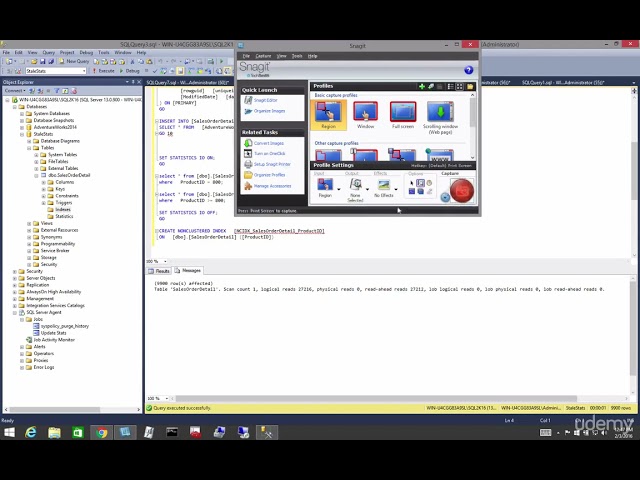Toggle the timed capture clock option
Image resolution: width=640 pixels, height=480 pixels.
(429, 183)
